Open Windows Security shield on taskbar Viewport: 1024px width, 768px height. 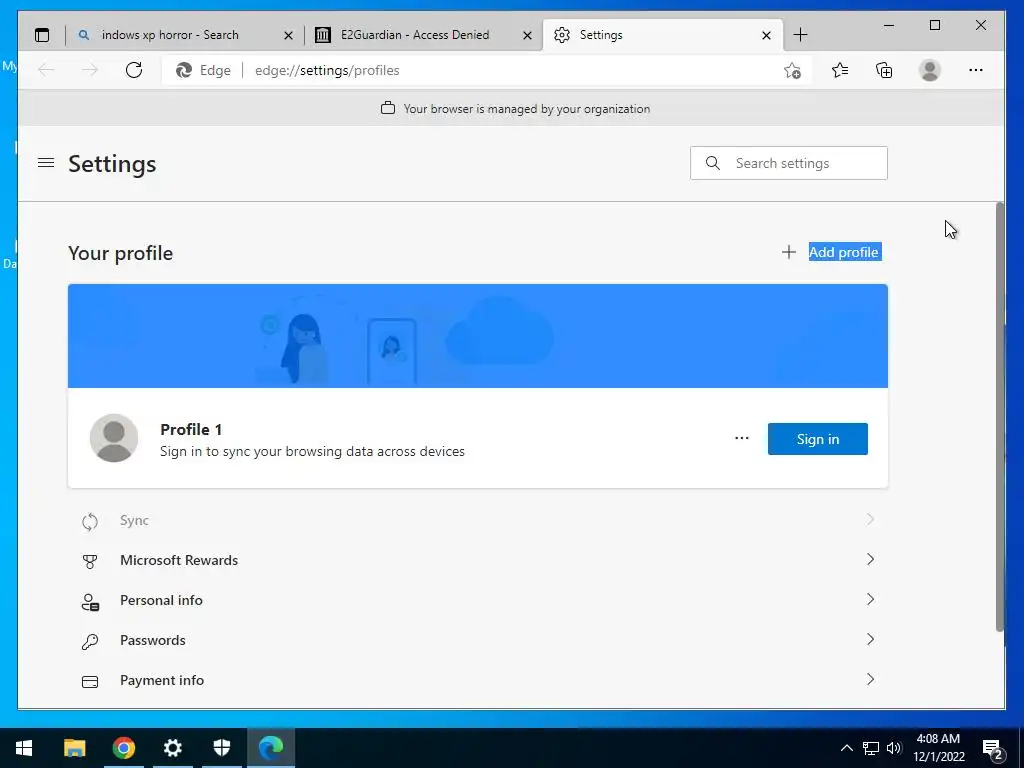point(222,748)
